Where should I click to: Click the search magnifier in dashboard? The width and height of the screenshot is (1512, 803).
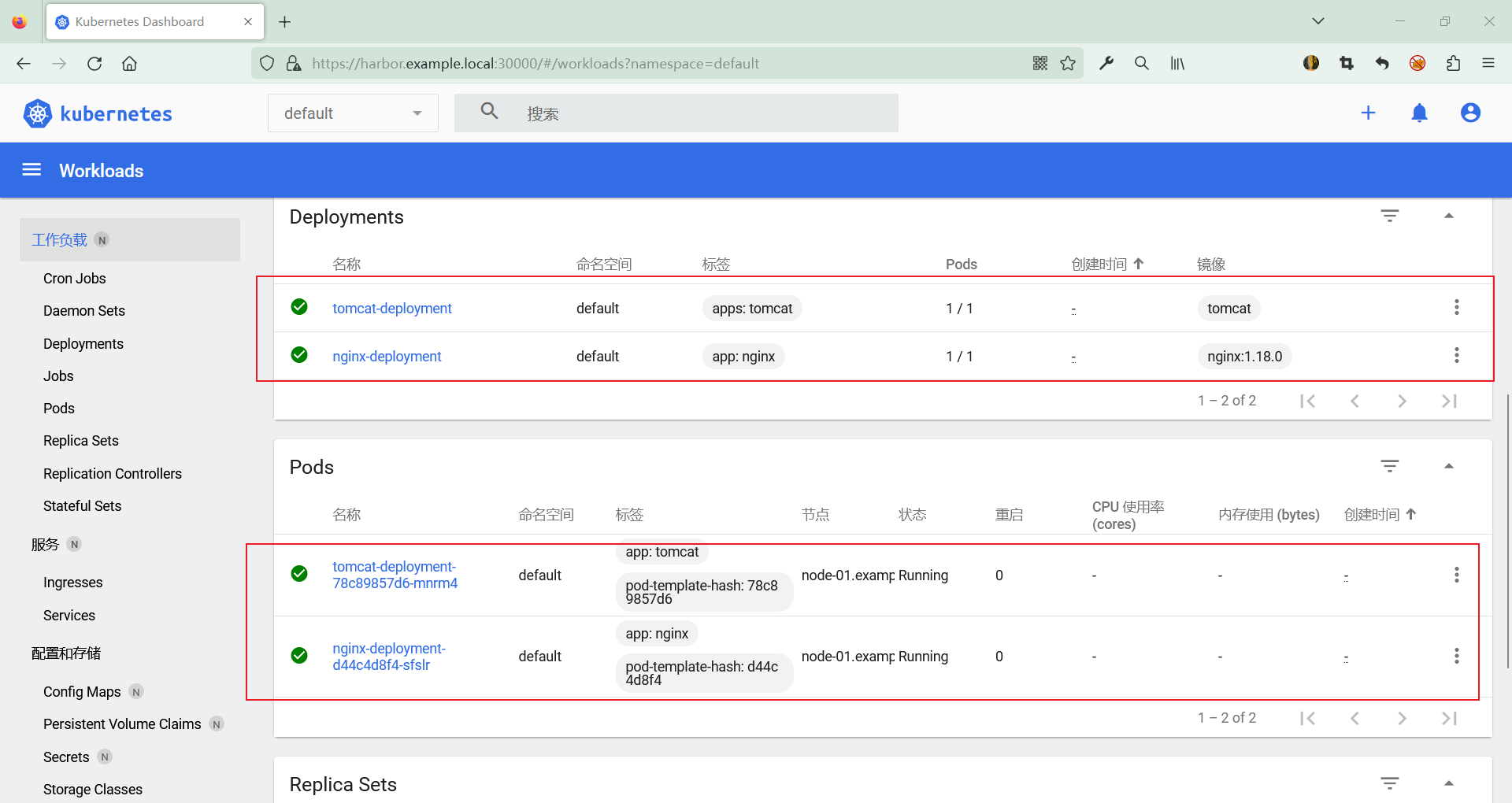[489, 112]
